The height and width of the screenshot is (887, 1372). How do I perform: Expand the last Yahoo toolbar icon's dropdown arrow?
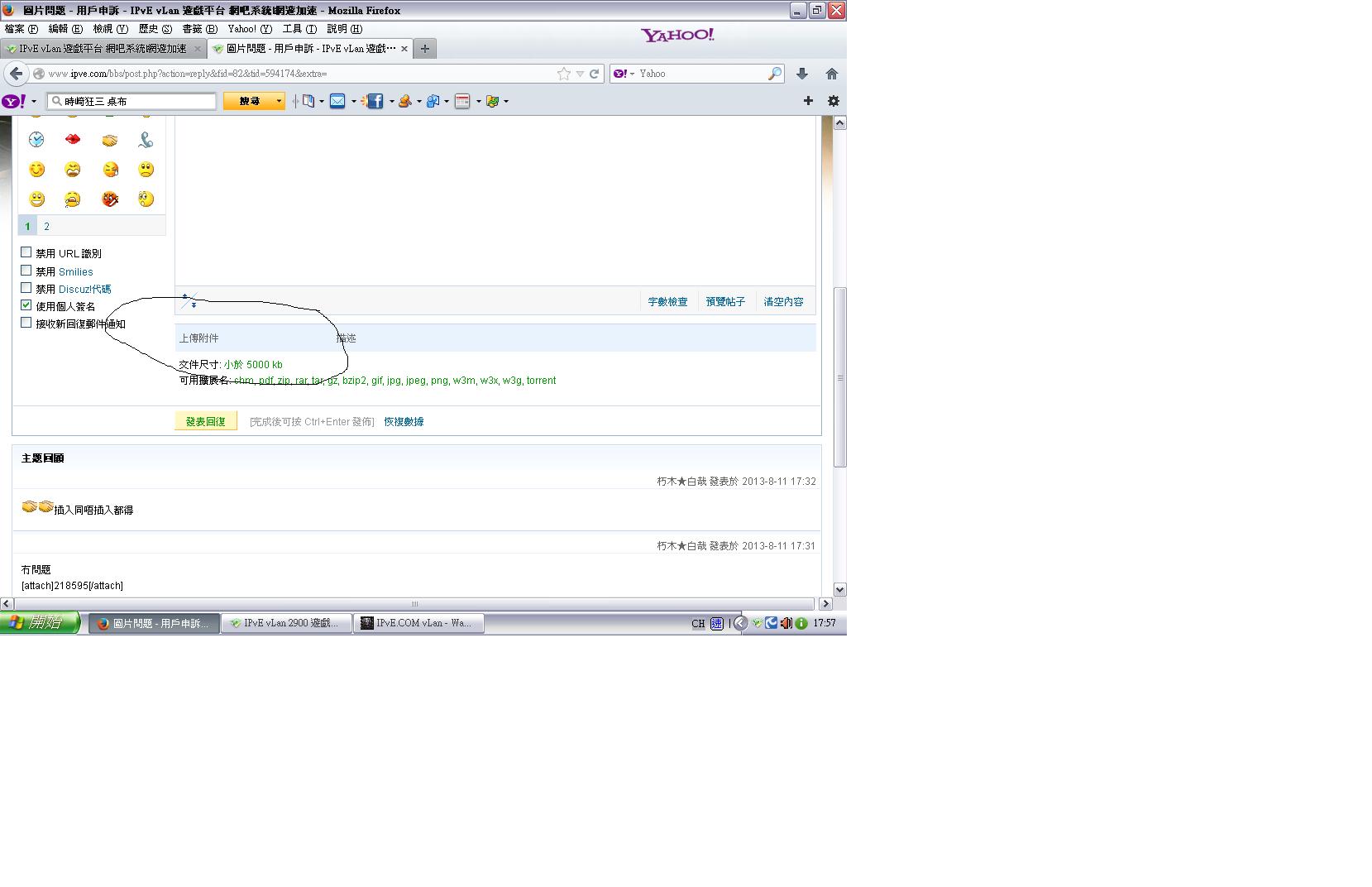click(x=505, y=102)
